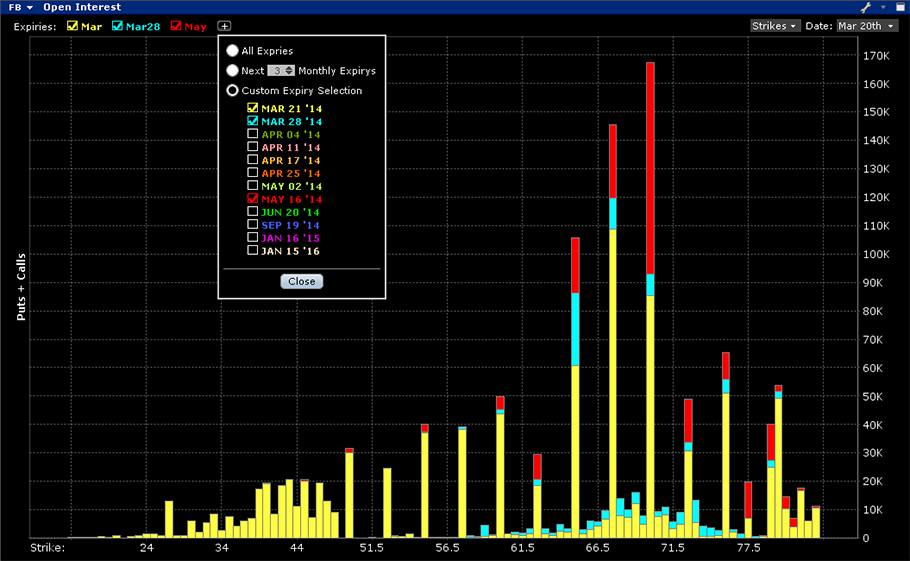
Task: Uncheck MAY 16 '14 expiry
Action: 252,198
